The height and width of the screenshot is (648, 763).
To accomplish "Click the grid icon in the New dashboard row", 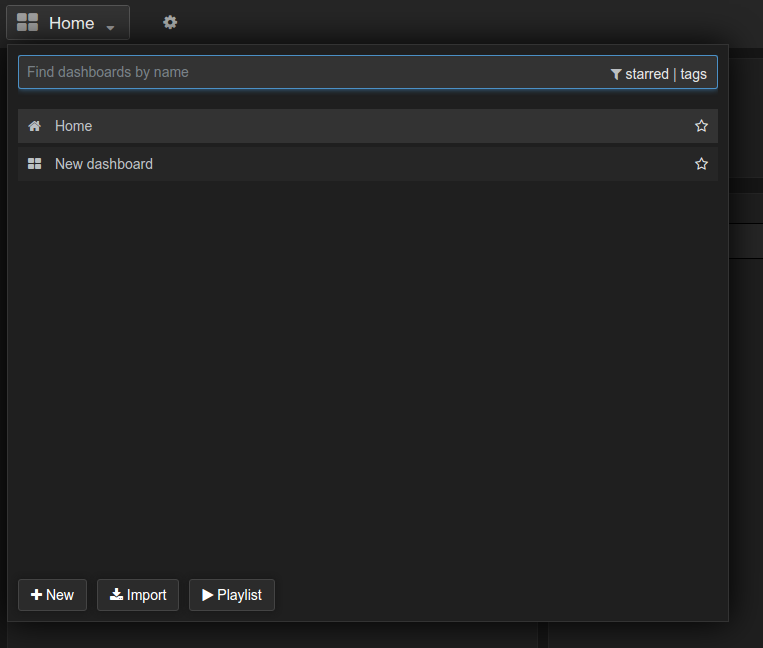I will 35,164.
